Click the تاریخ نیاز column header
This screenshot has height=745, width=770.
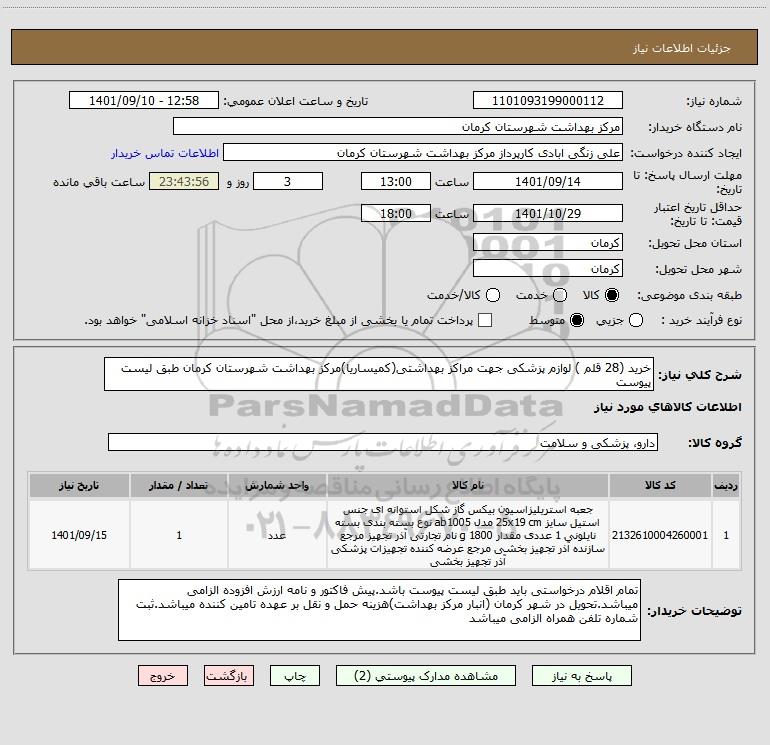point(79,485)
